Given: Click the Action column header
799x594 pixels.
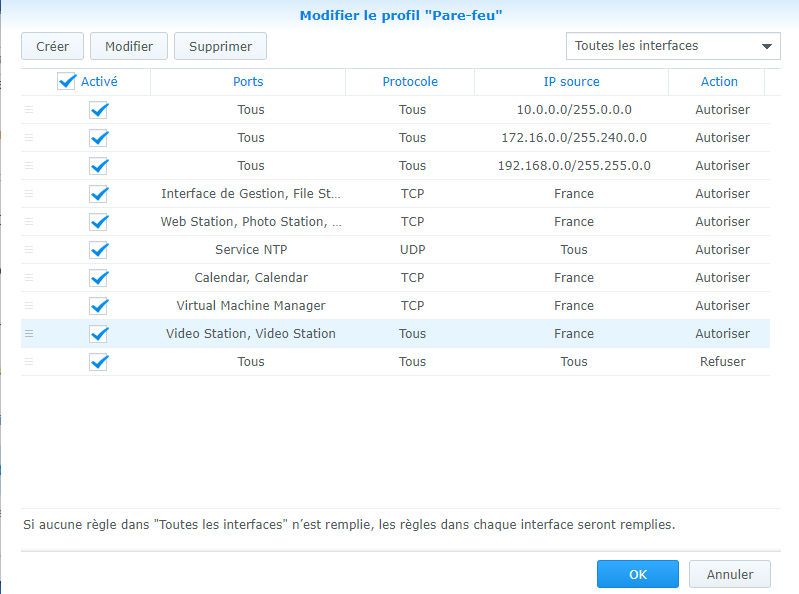Looking at the screenshot, I should 719,82.
